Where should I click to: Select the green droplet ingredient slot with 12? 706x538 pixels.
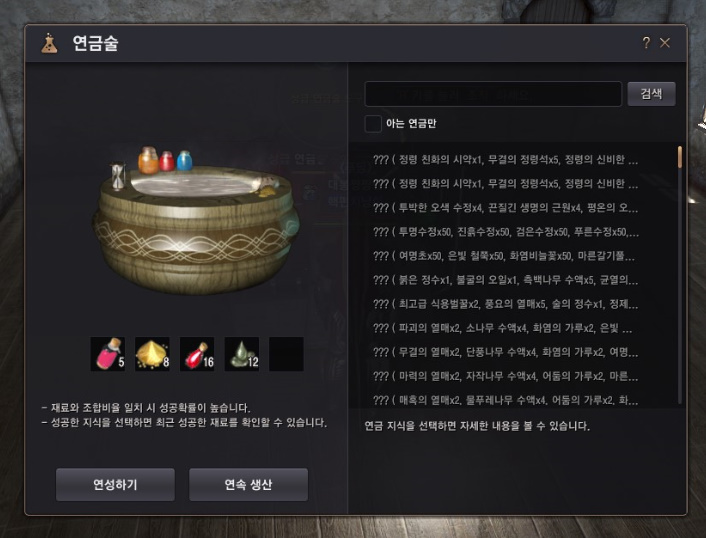242,354
